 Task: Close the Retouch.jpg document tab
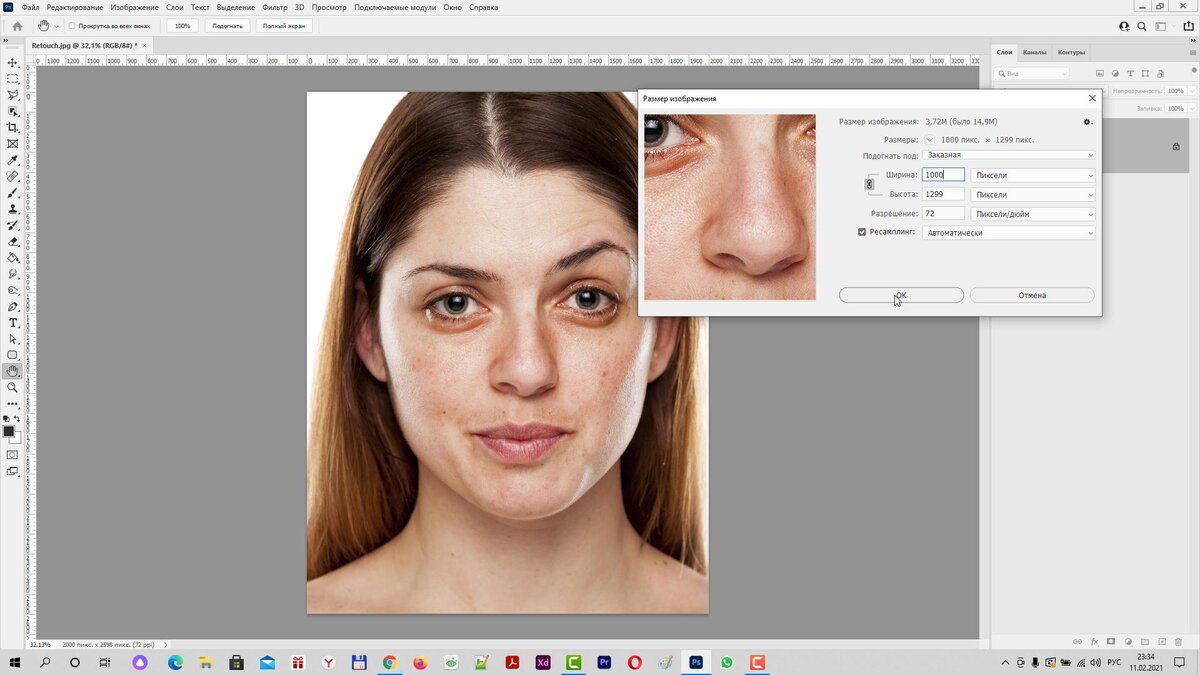pos(144,46)
